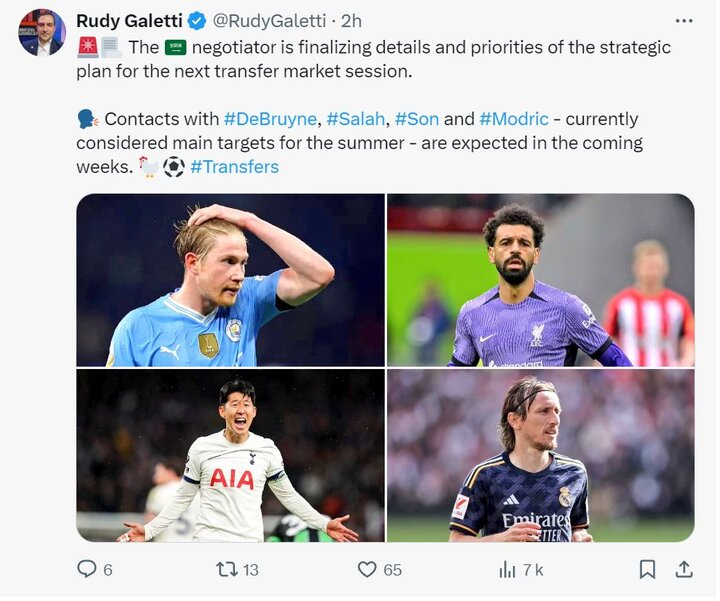Viewport: 720px width, 601px height.
Task: Open the three-dot more options menu
Action: point(684,21)
